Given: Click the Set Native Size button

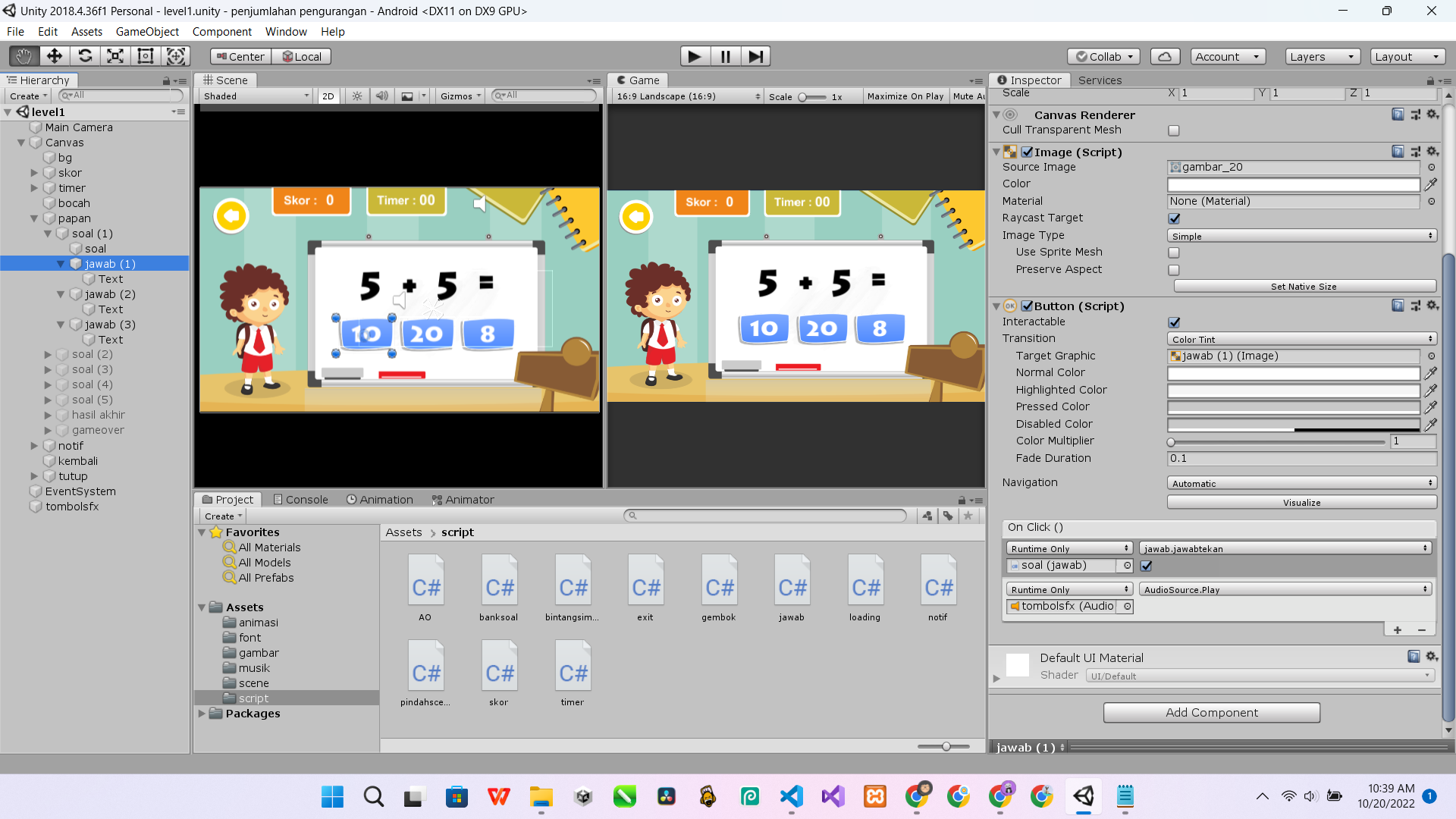Looking at the screenshot, I should point(1304,286).
